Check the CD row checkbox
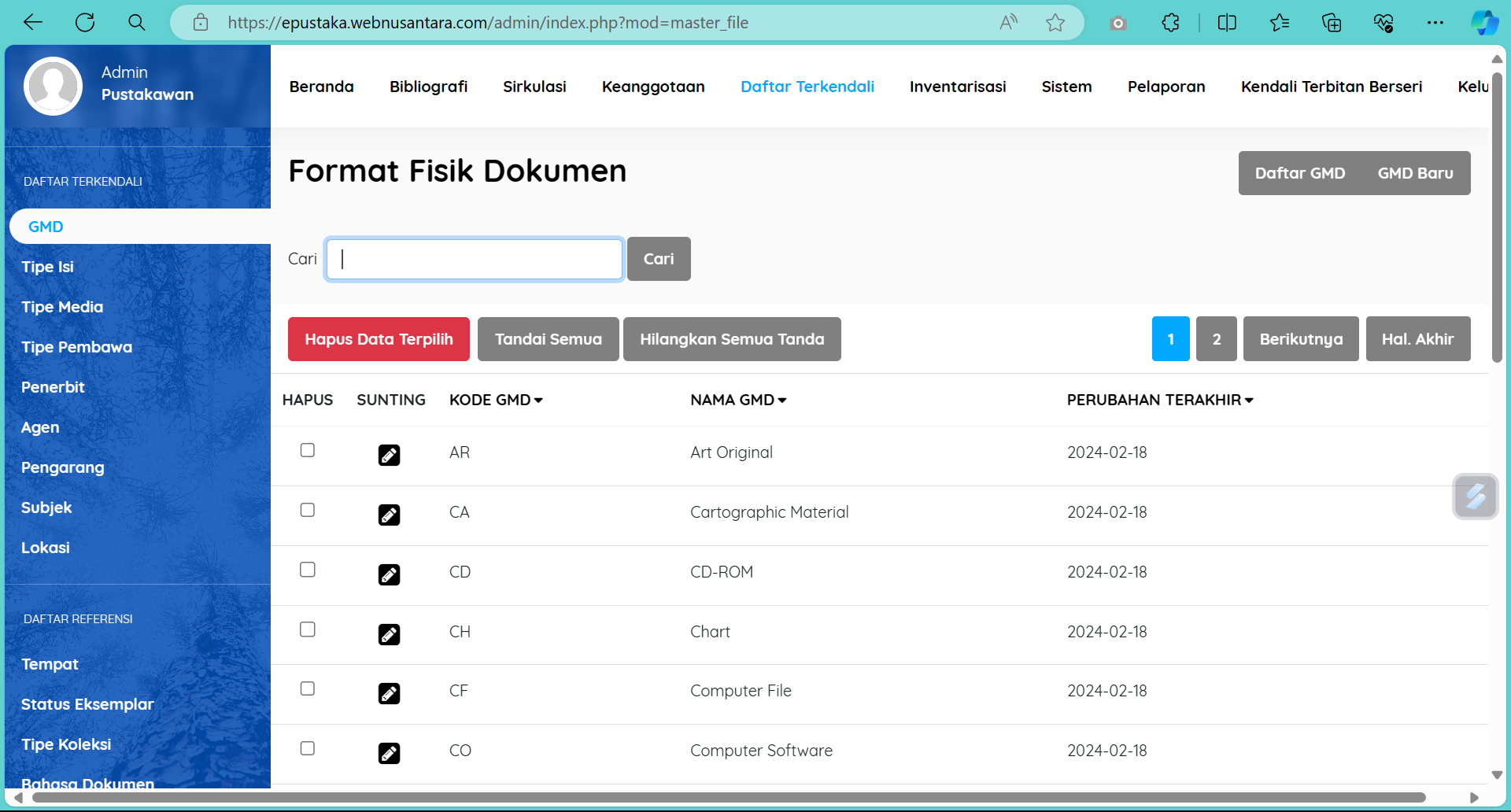The width and height of the screenshot is (1511, 812). pyautogui.click(x=308, y=570)
